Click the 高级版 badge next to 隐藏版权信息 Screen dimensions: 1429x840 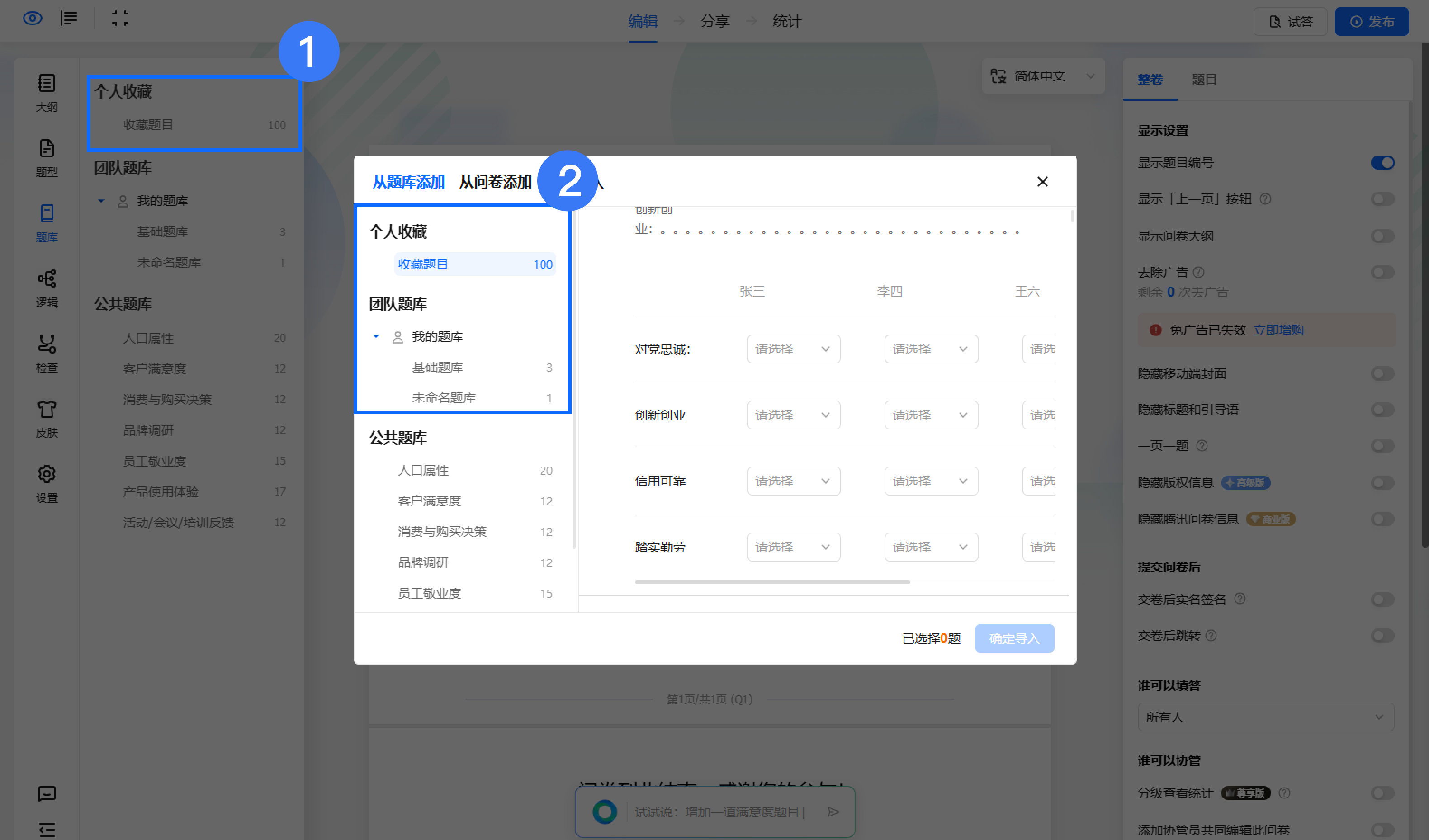[1245, 483]
